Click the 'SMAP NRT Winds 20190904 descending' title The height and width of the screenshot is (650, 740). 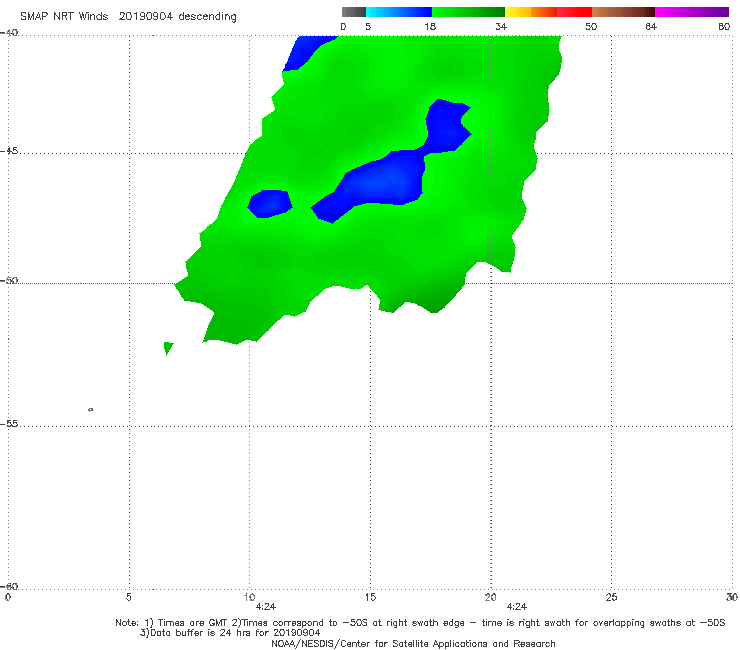pos(128,17)
